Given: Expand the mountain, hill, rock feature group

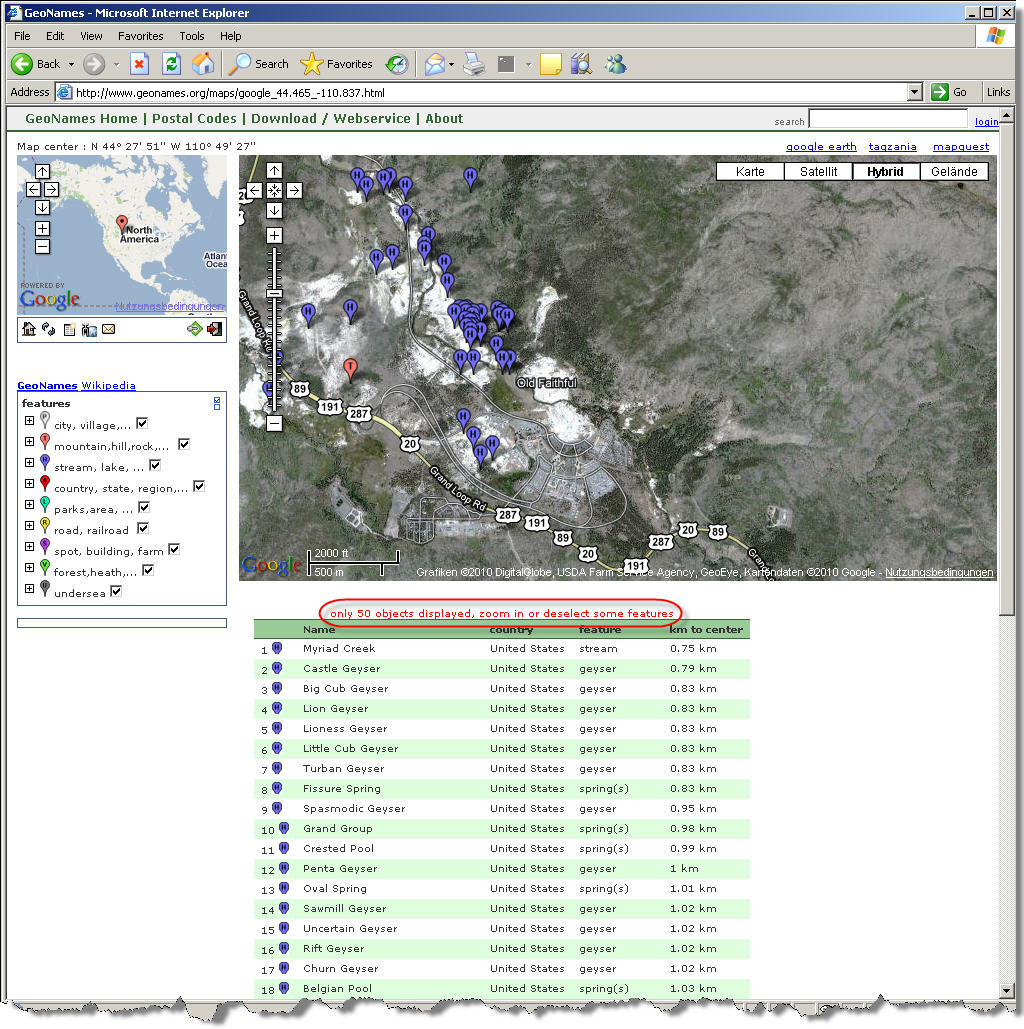Looking at the screenshot, I should click(x=30, y=443).
